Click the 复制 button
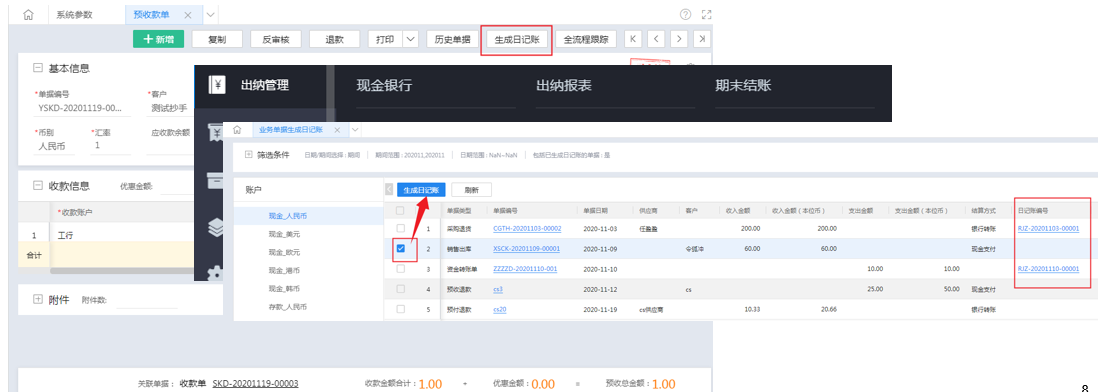The width and height of the screenshot is (1098, 392). tap(217, 39)
